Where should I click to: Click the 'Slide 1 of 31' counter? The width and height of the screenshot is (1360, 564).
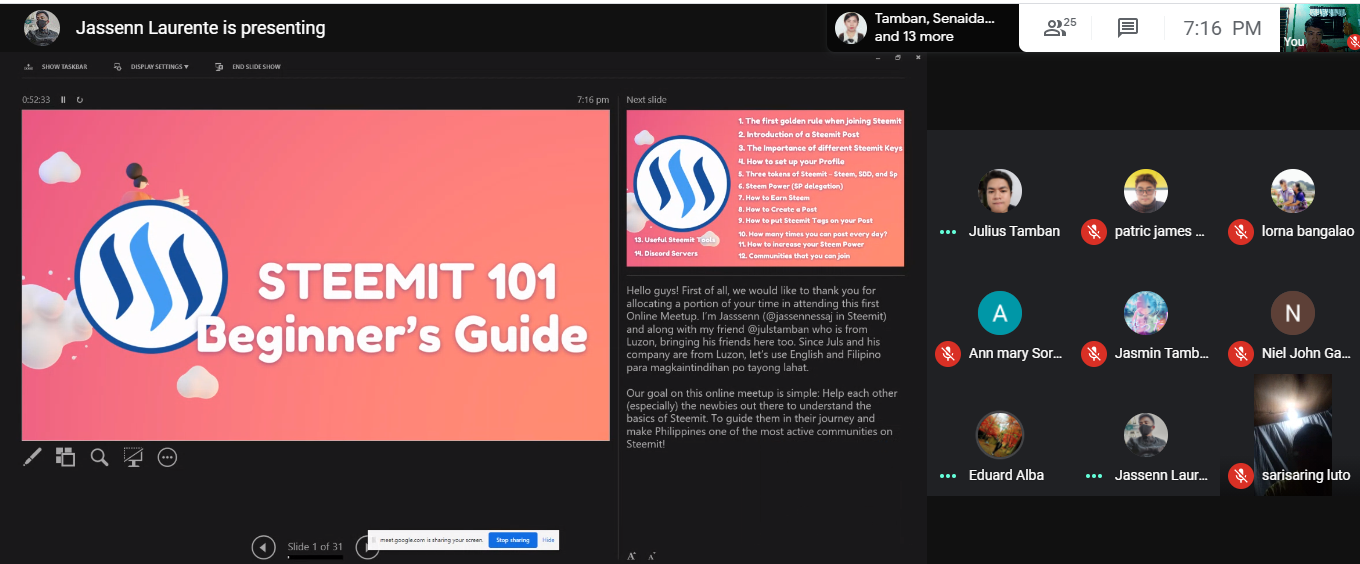coord(315,546)
